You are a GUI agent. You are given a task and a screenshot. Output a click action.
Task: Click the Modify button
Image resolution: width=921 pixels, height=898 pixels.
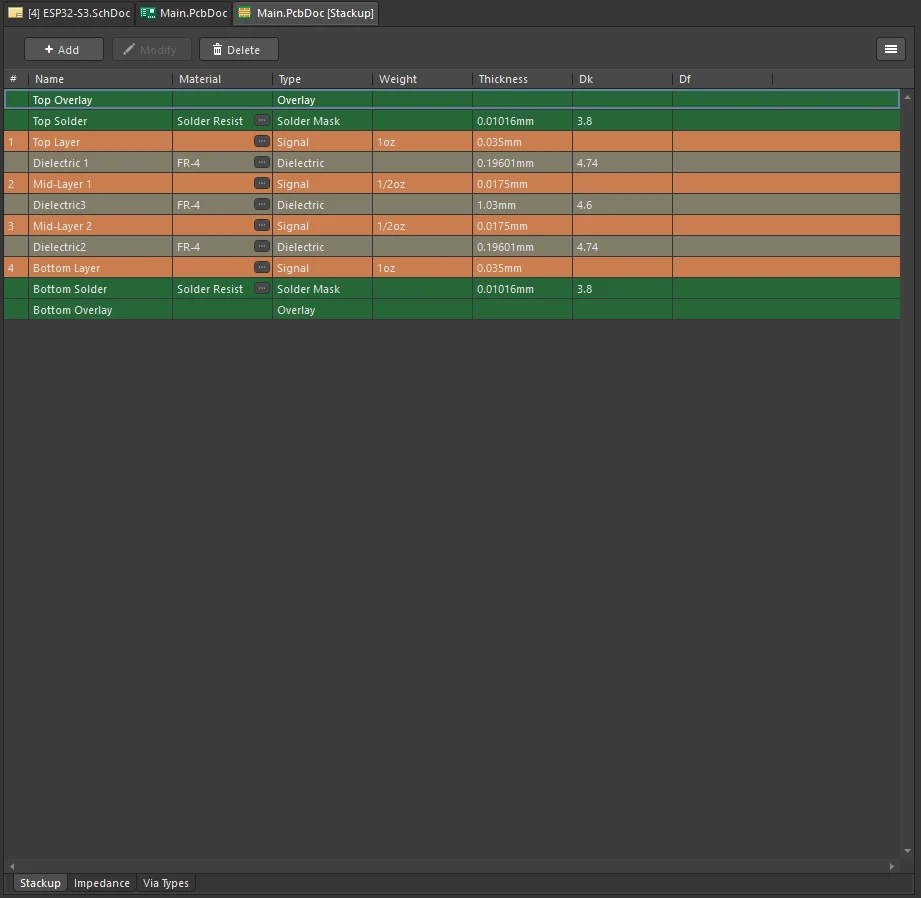coord(151,50)
